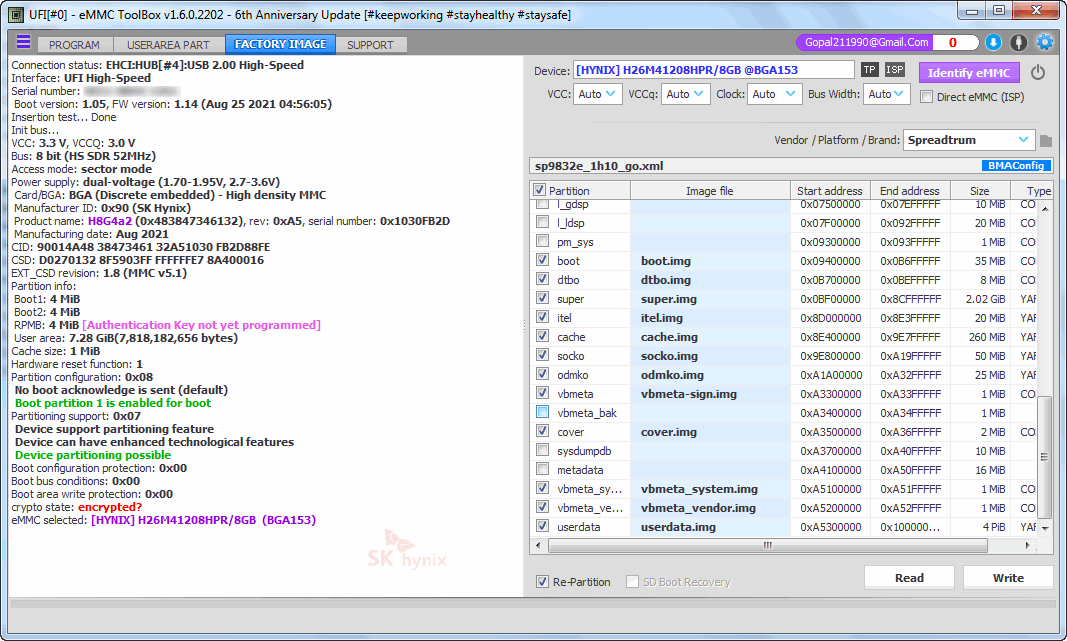Click the horizontal scrollbar left arrow

pyautogui.click(x=538, y=545)
